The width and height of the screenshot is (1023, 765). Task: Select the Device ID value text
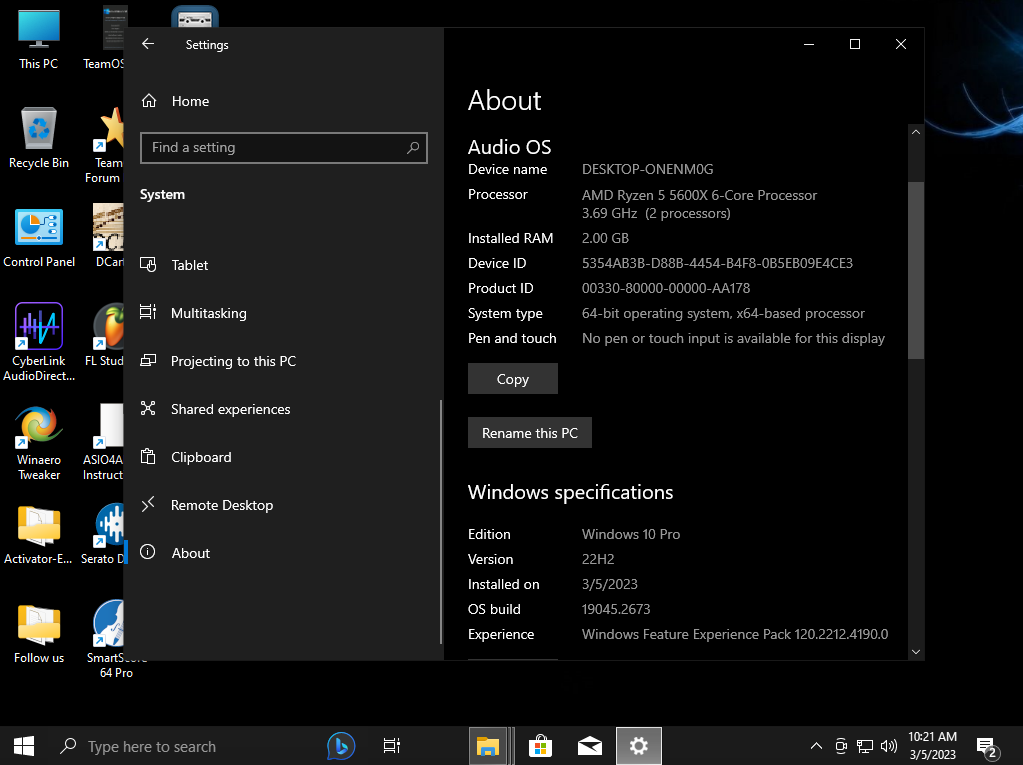(x=717, y=263)
